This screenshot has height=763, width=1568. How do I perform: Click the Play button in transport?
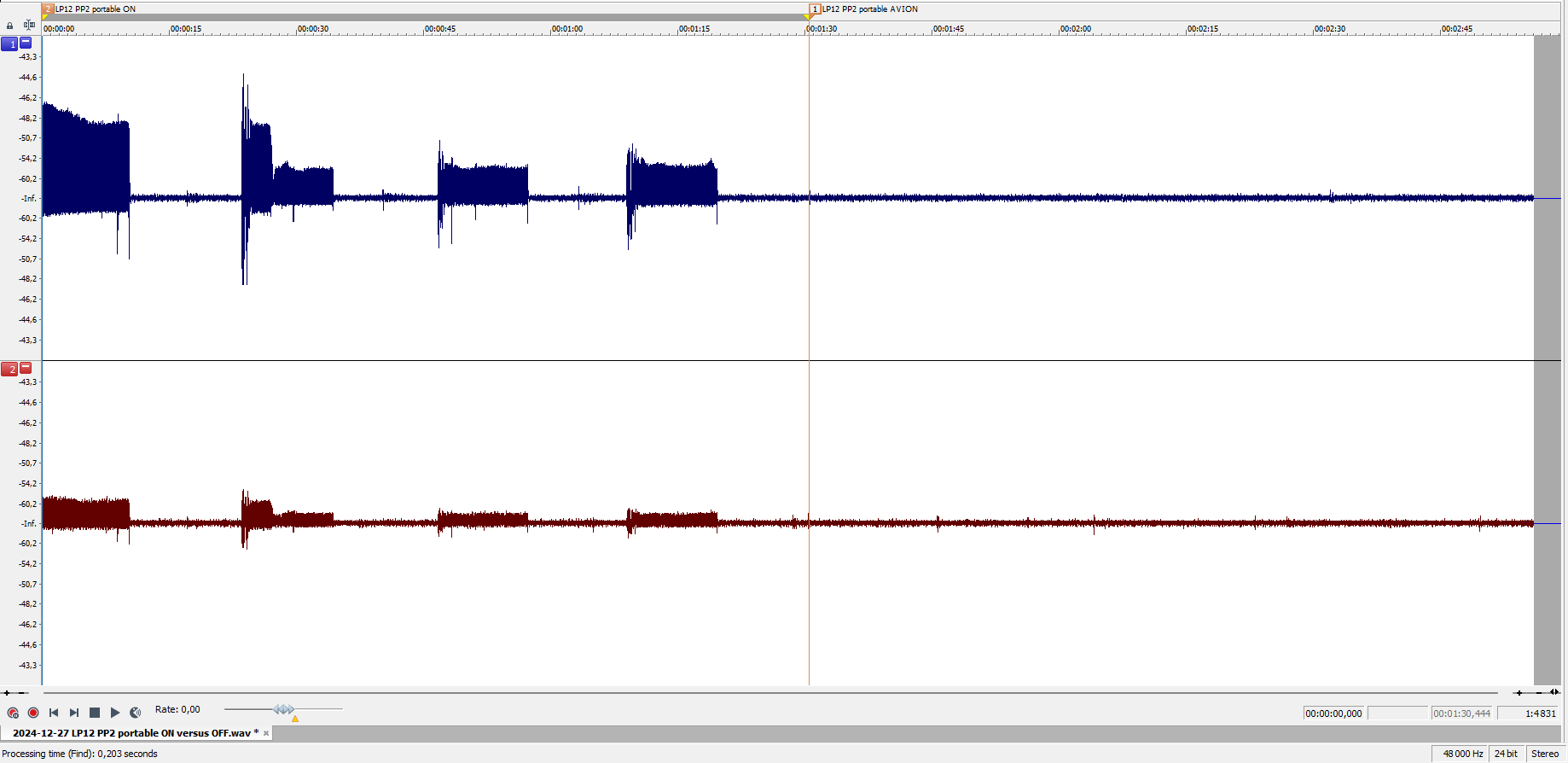click(115, 713)
